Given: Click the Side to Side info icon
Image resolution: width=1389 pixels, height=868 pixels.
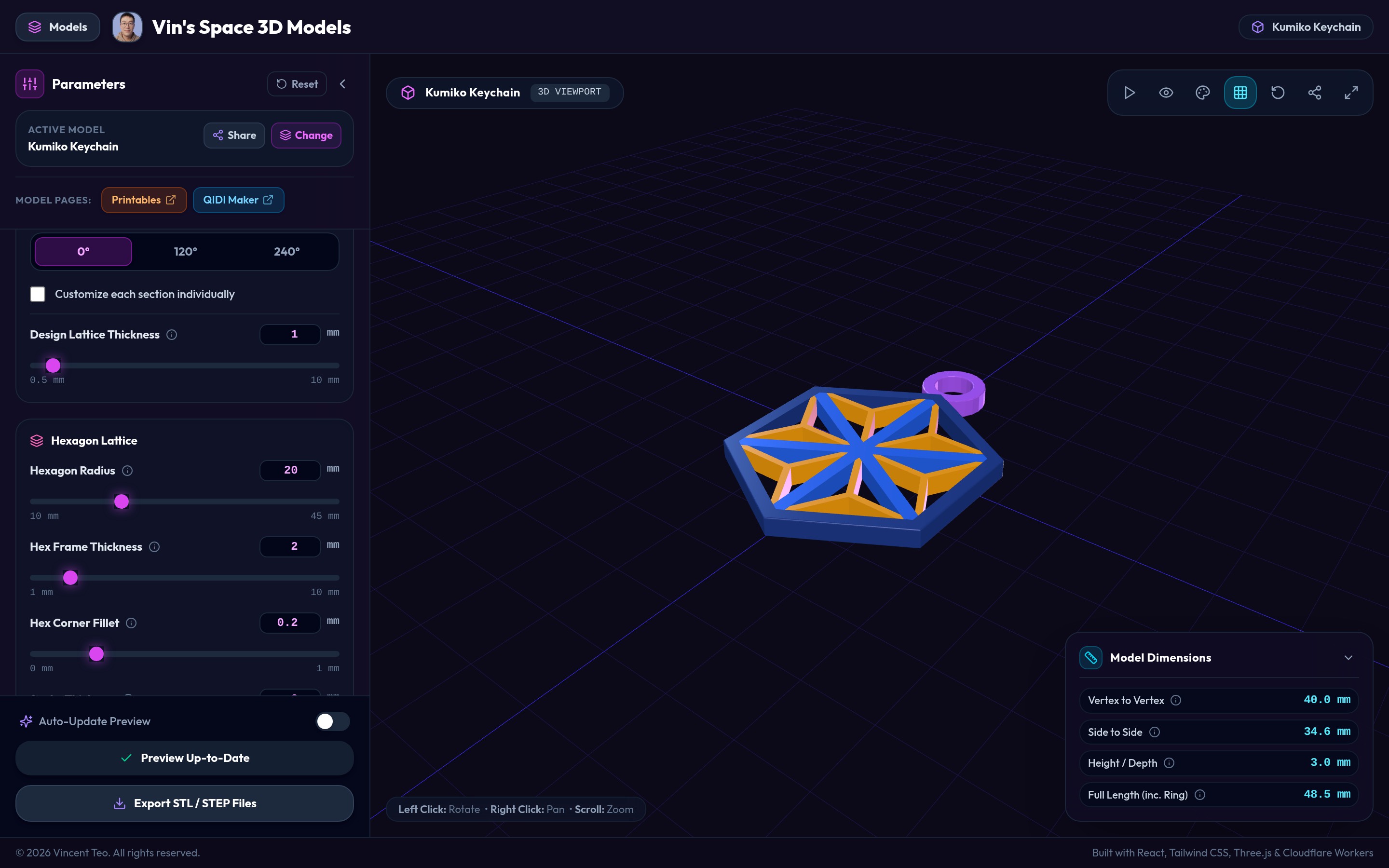Looking at the screenshot, I should coord(1155,732).
